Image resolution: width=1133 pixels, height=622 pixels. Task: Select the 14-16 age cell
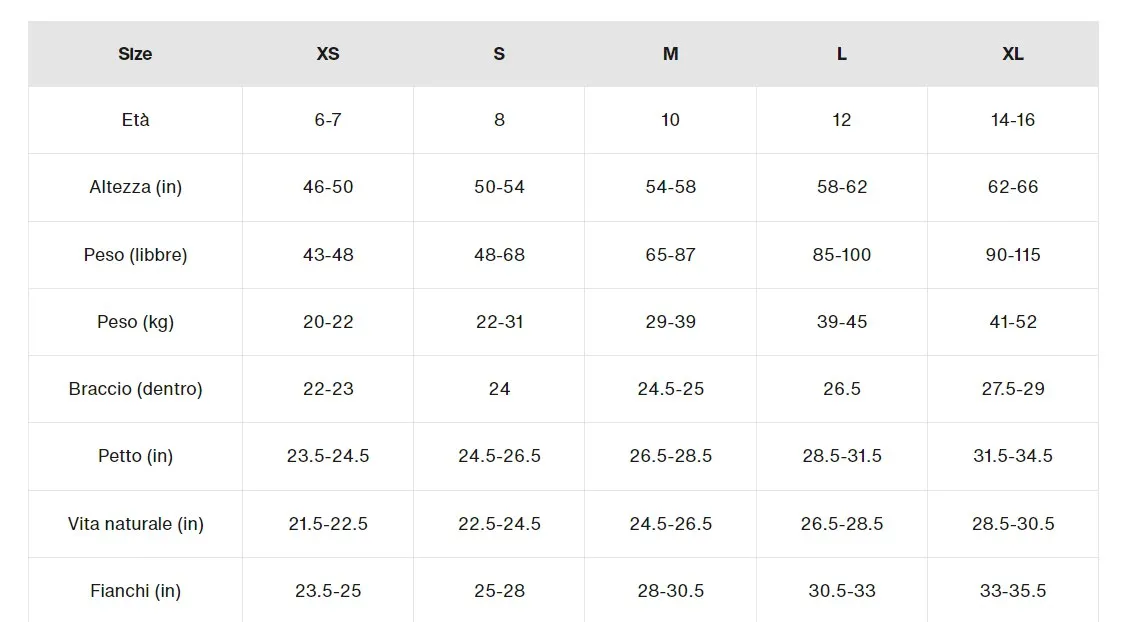[x=1012, y=120]
